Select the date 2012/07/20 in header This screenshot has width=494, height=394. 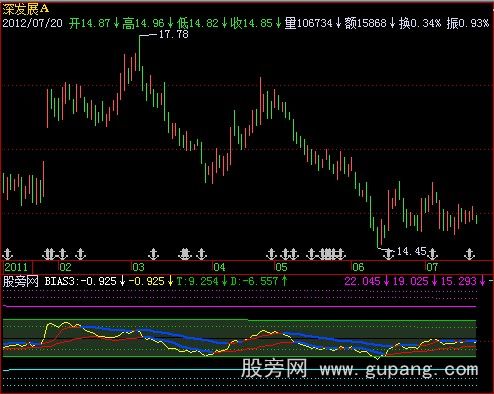click(32, 23)
